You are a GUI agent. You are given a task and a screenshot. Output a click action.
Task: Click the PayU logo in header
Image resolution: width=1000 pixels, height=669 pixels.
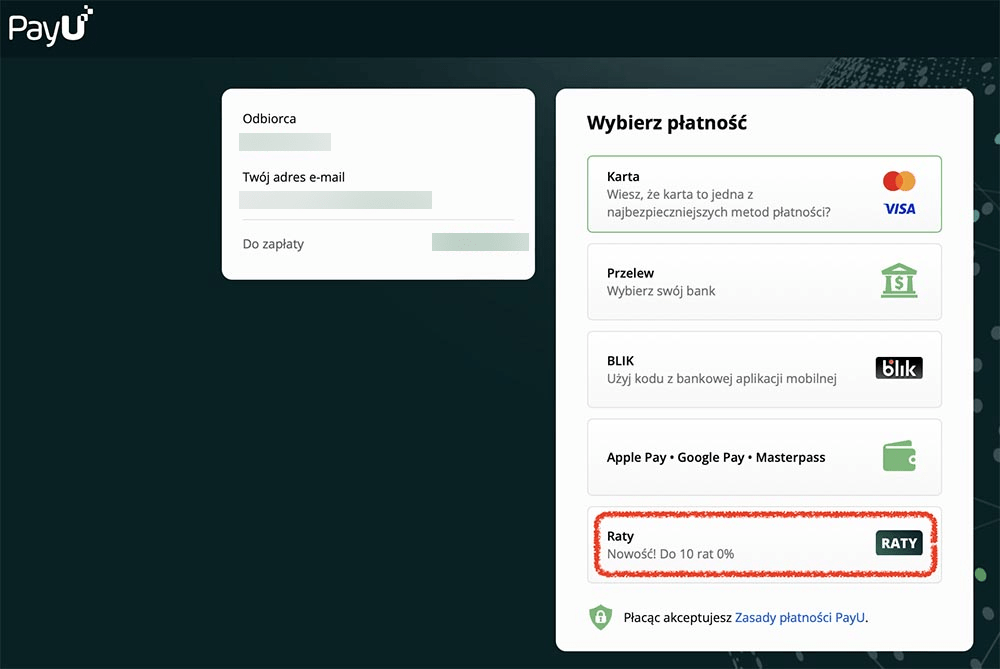[x=50, y=25]
